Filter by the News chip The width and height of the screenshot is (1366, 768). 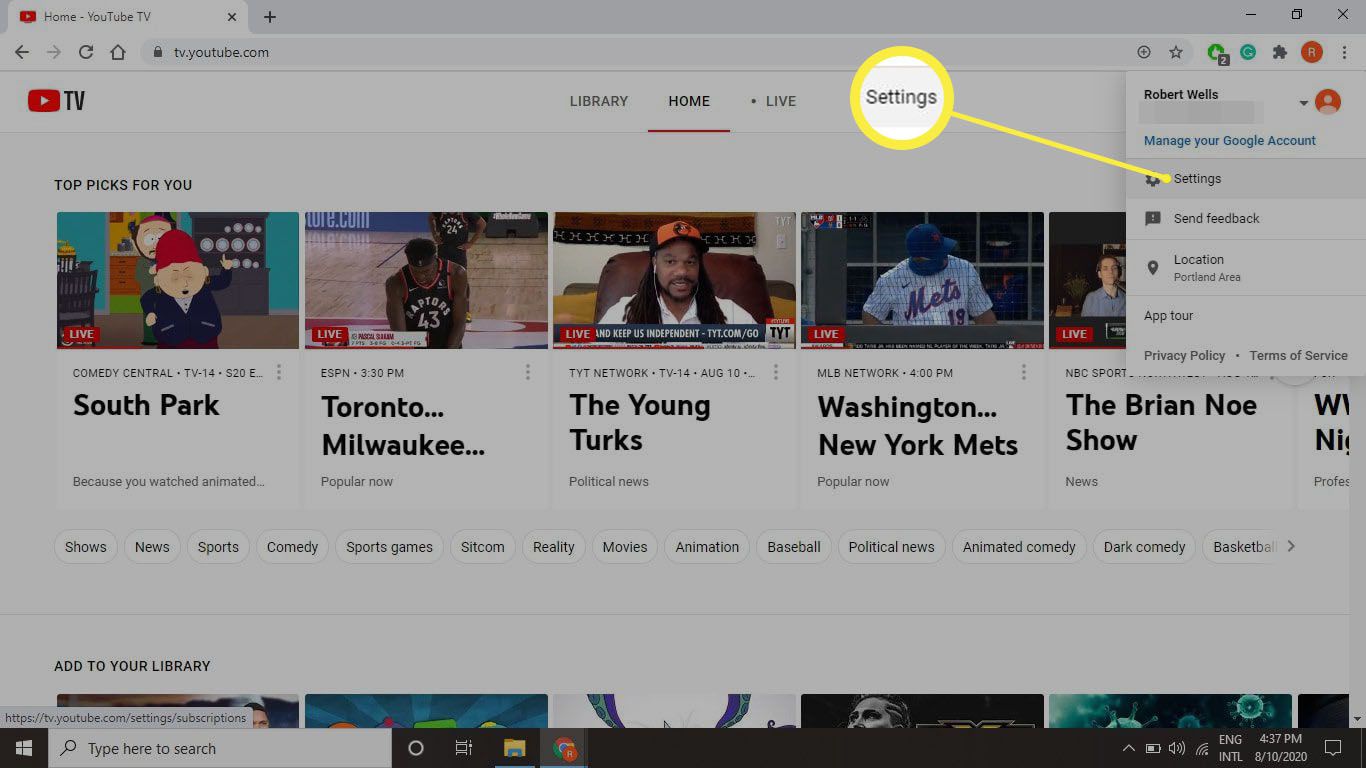tap(152, 547)
